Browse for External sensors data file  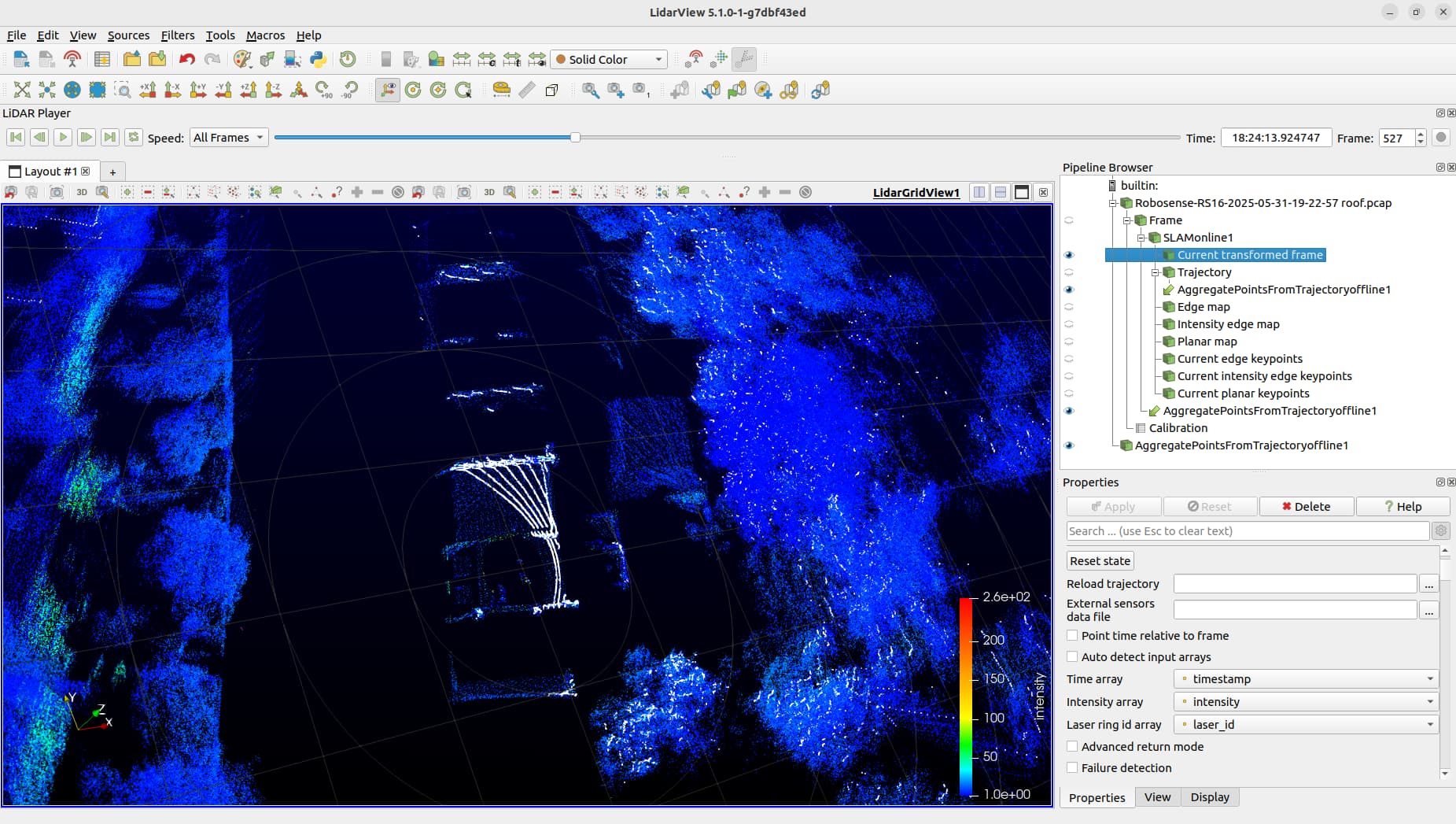pyautogui.click(x=1428, y=610)
